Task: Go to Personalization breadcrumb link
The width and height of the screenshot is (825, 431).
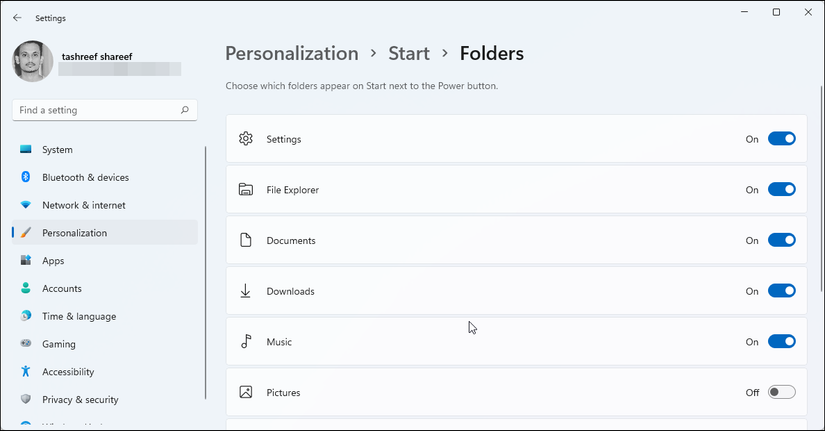Action: 291,54
